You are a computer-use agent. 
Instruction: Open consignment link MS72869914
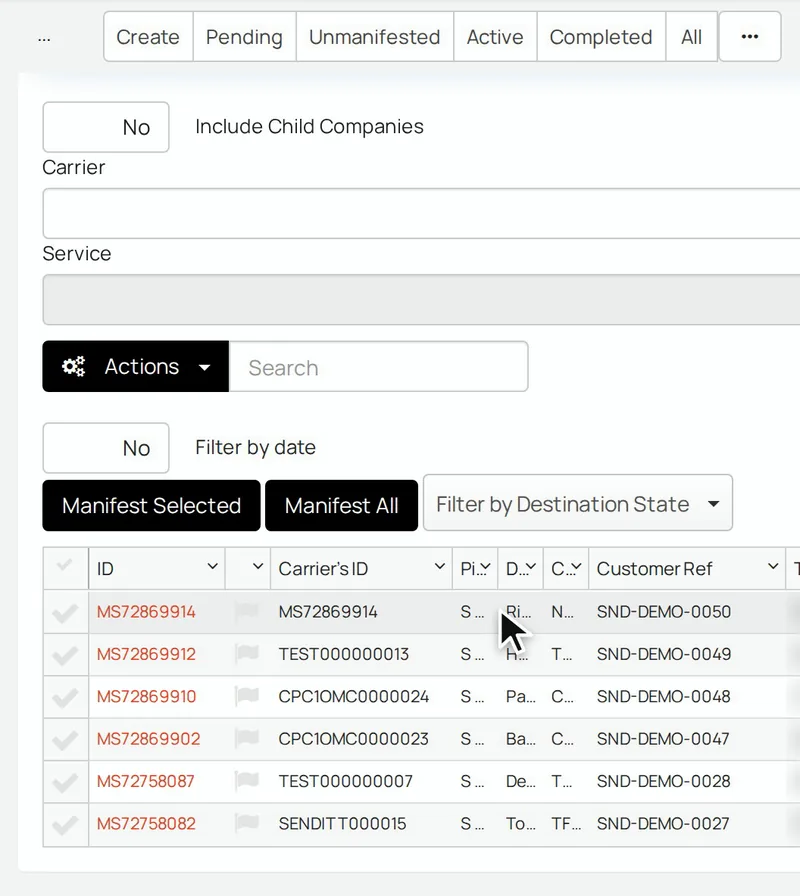tap(146, 612)
